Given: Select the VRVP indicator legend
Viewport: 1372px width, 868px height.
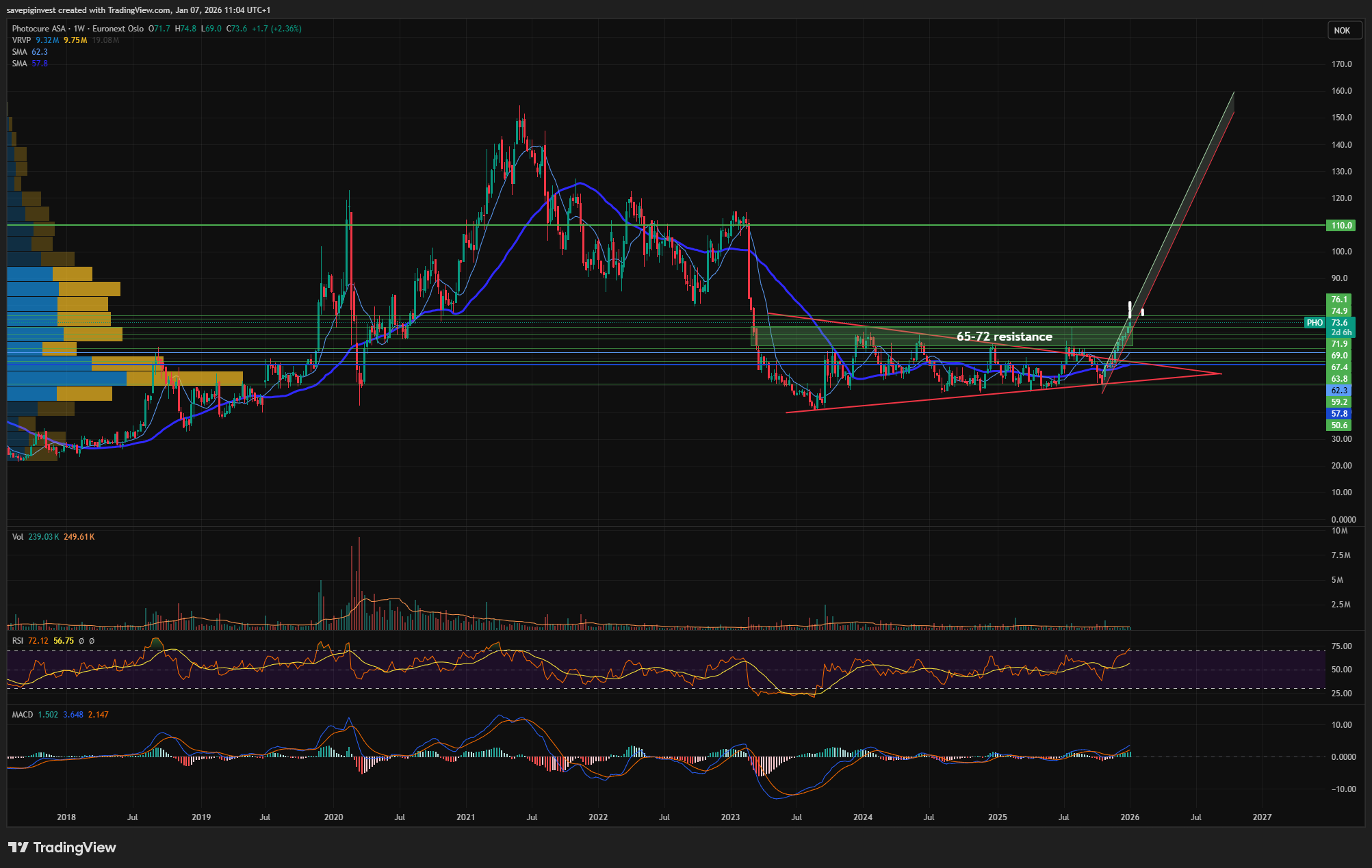Looking at the screenshot, I should pos(22,40).
